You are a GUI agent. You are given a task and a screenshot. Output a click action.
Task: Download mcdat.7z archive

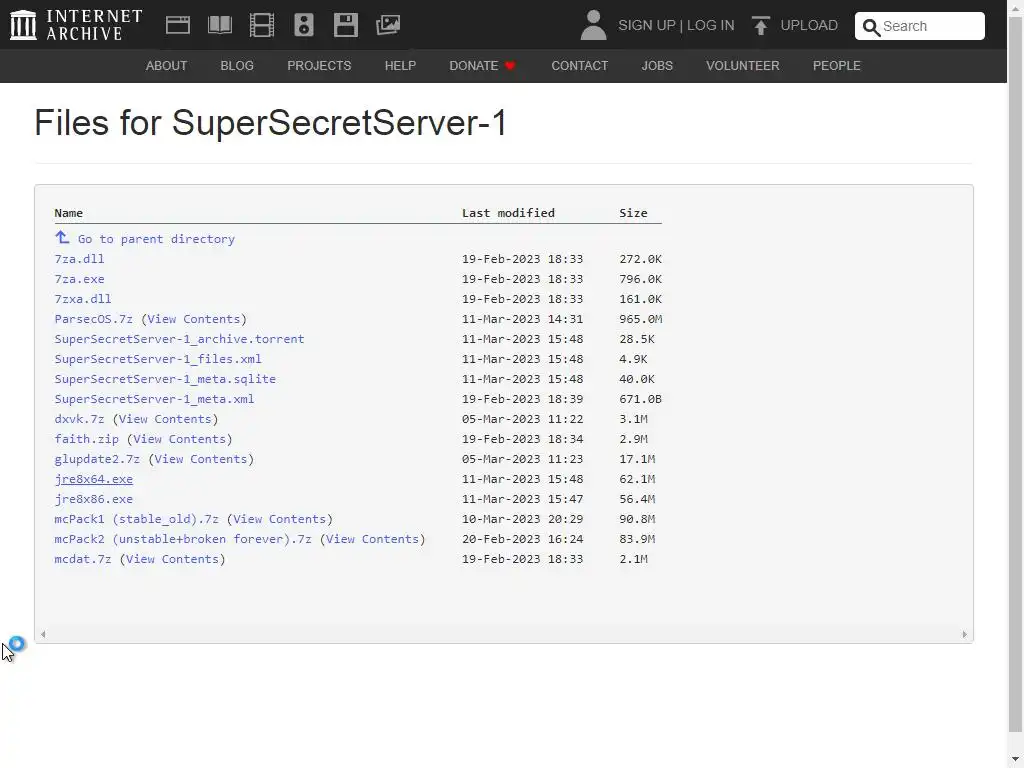pos(83,560)
